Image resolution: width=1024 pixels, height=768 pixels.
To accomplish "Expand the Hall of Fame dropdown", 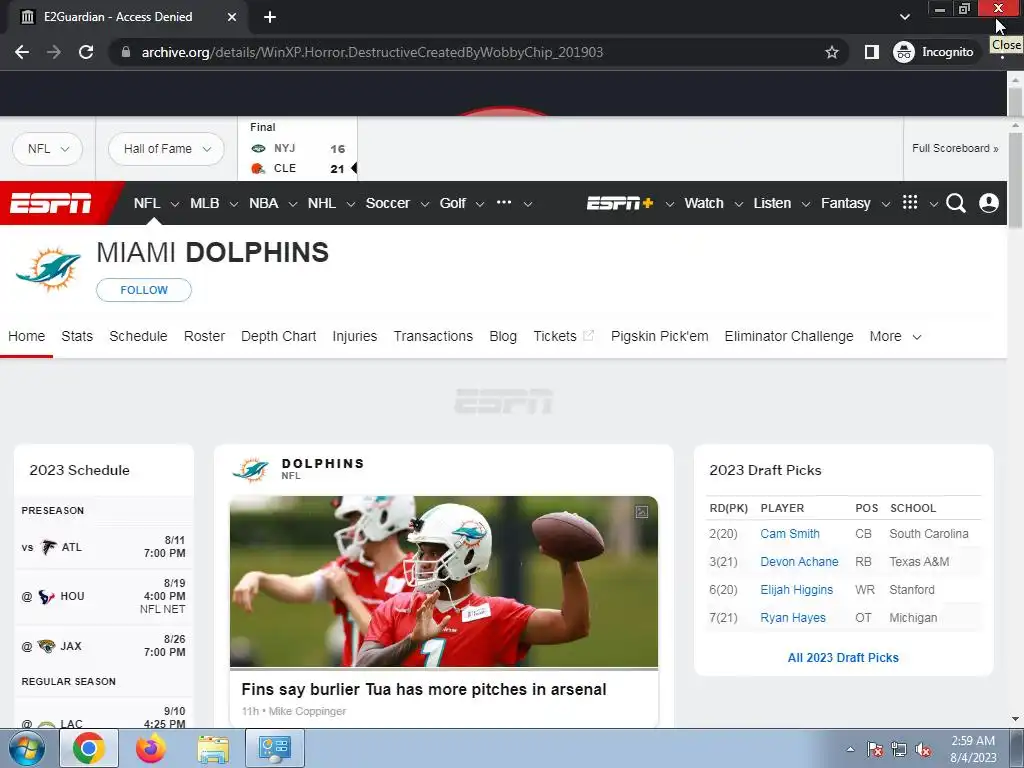I will [166, 149].
